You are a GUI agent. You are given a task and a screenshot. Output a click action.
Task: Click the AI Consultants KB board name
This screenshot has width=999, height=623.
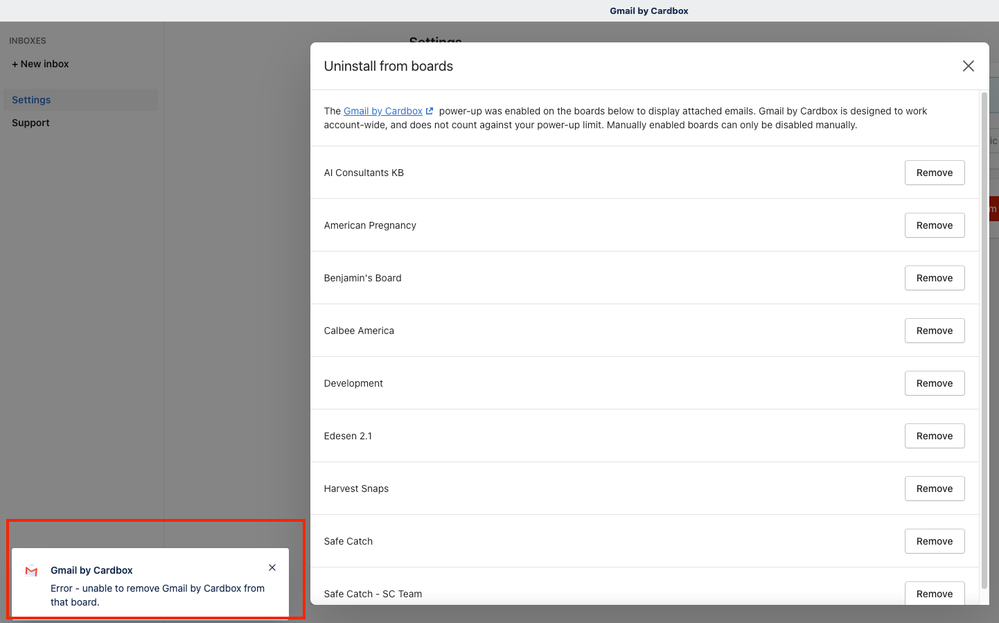(x=364, y=173)
